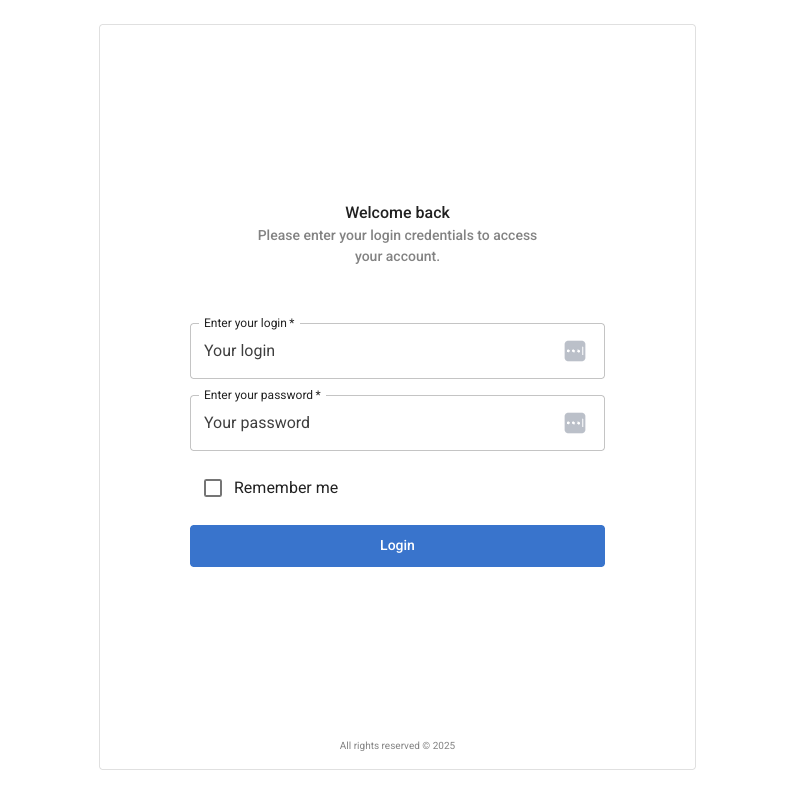Focus the "Enter your login" input field

[x=380, y=351]
